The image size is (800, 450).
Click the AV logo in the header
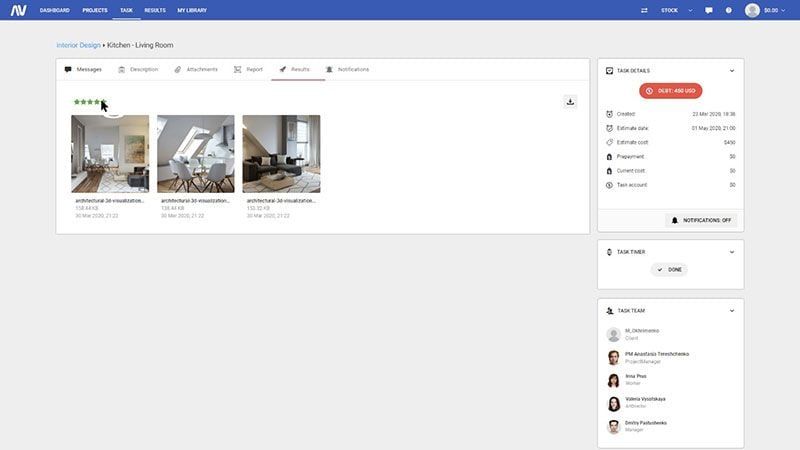(18, 10)
